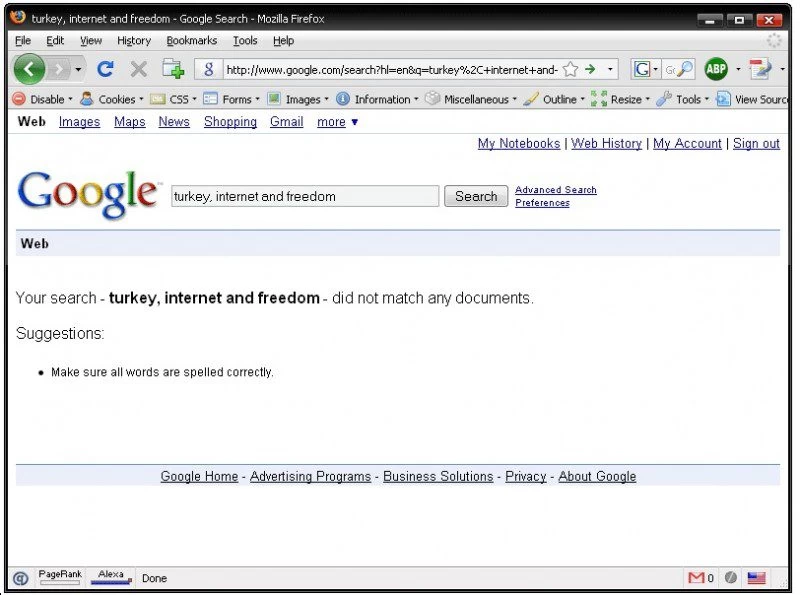This screenshot has height=595, width=800.
Task: Open the My Account link
Action: 687,143
